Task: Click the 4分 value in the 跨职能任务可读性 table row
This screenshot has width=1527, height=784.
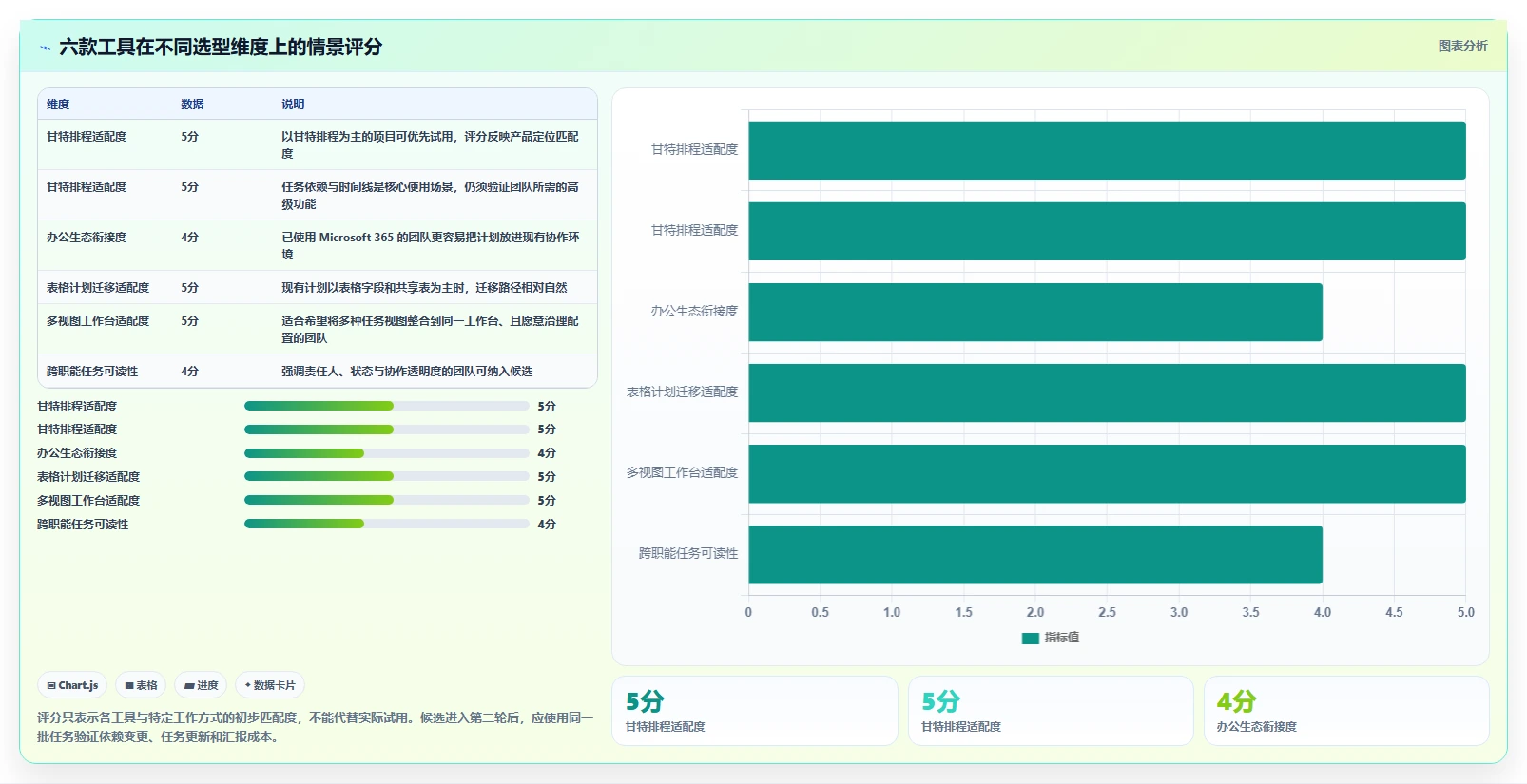Action: [x=189, y=372]
